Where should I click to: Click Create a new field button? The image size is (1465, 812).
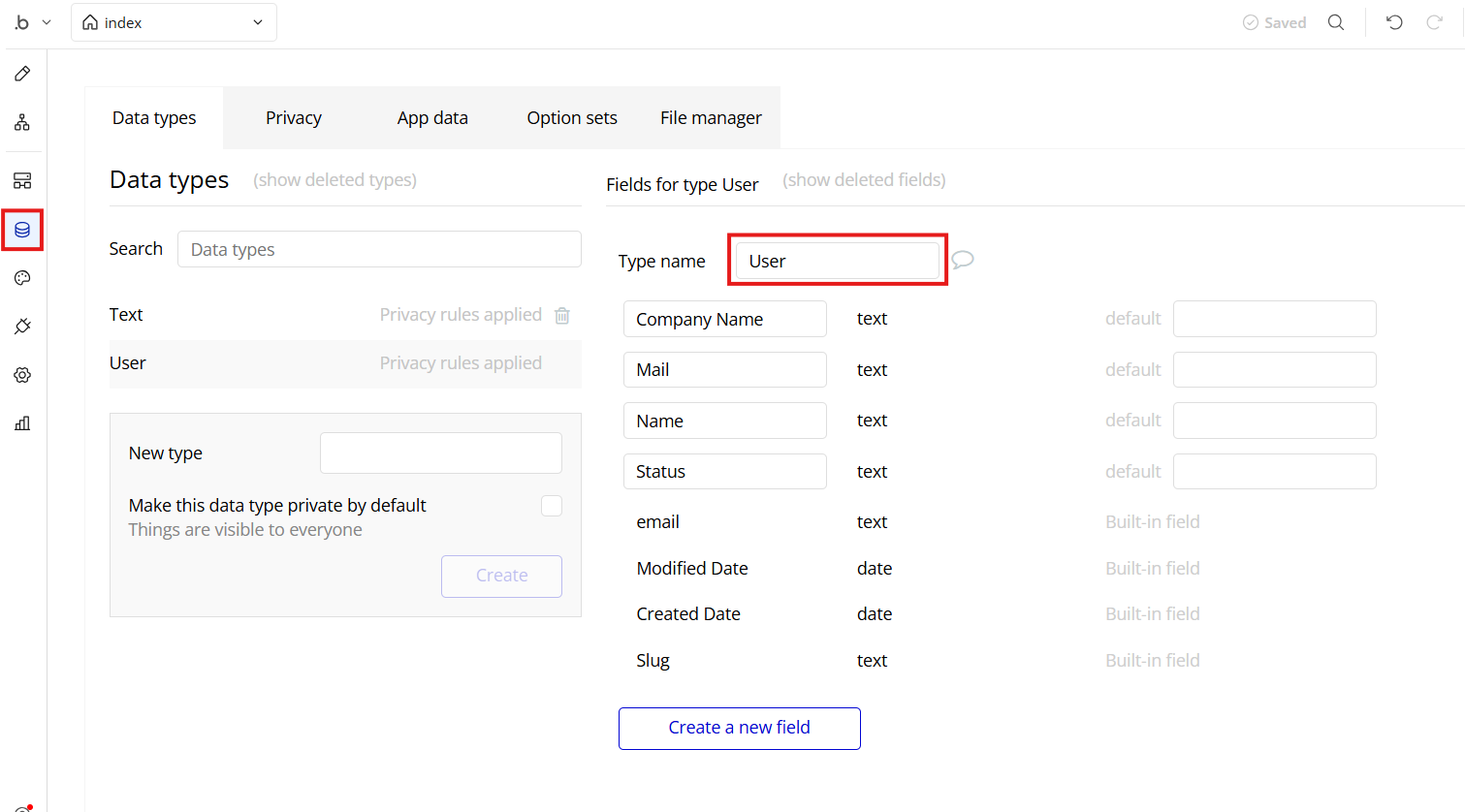[739, 728]
